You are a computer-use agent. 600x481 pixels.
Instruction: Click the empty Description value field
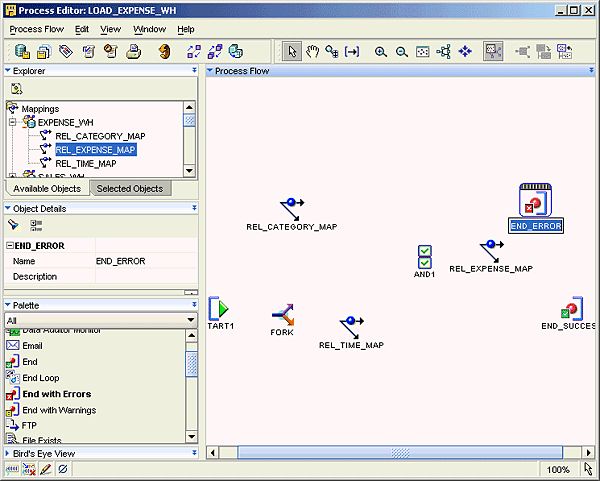click(x=146, y=276)
